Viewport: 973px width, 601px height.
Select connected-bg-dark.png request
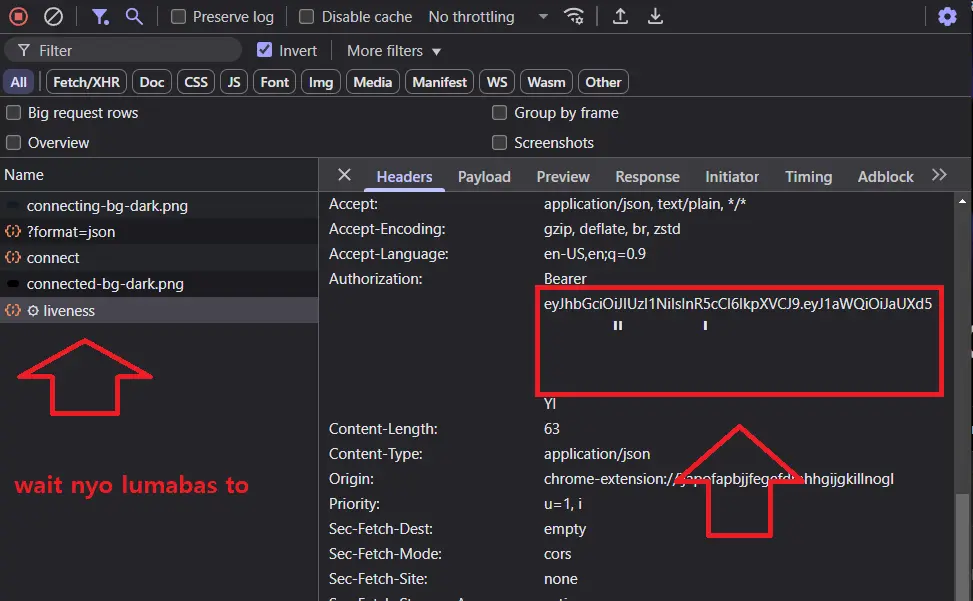click(159, 283)
